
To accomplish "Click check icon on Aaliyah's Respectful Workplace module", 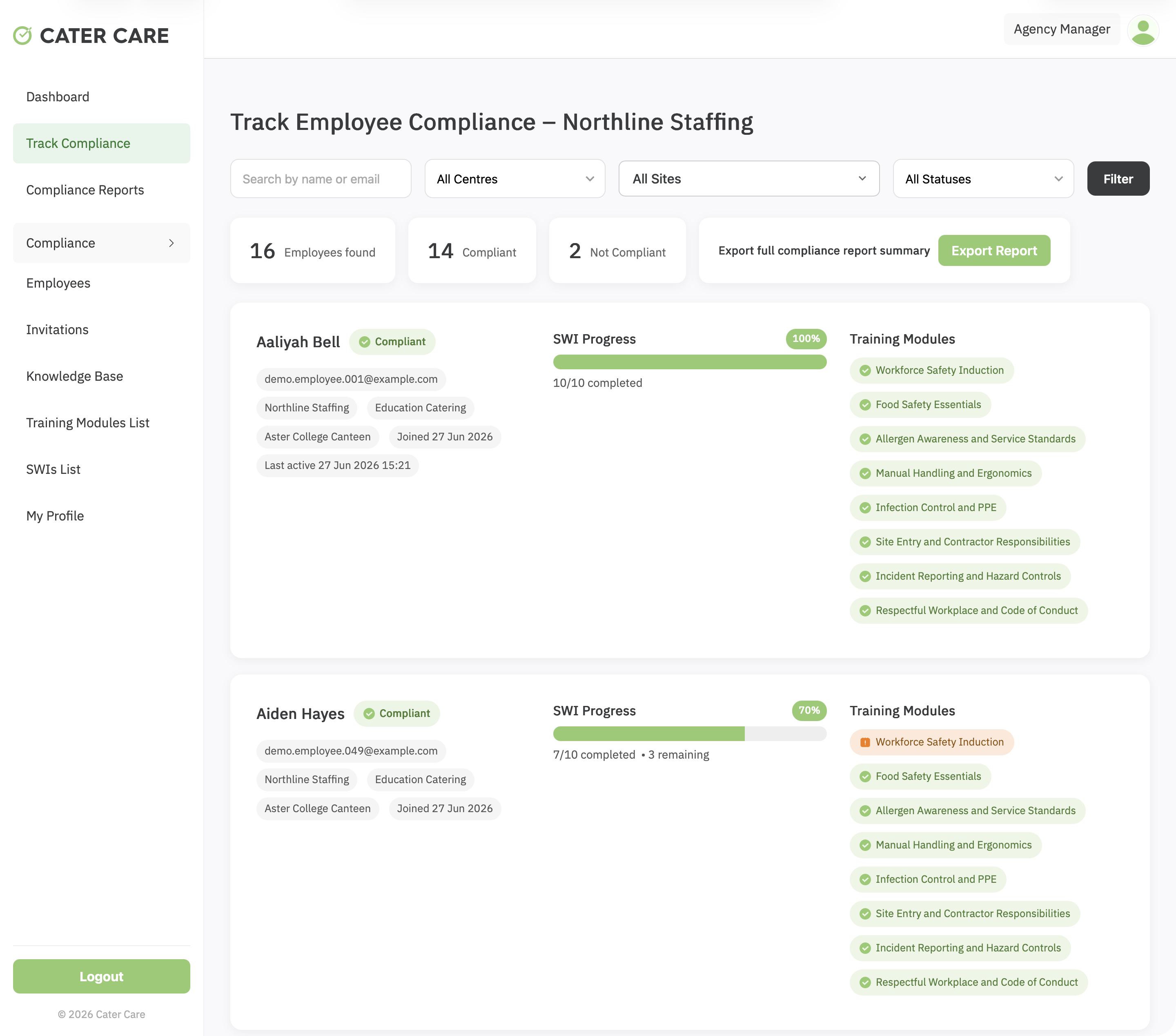I will pos(865,611).
